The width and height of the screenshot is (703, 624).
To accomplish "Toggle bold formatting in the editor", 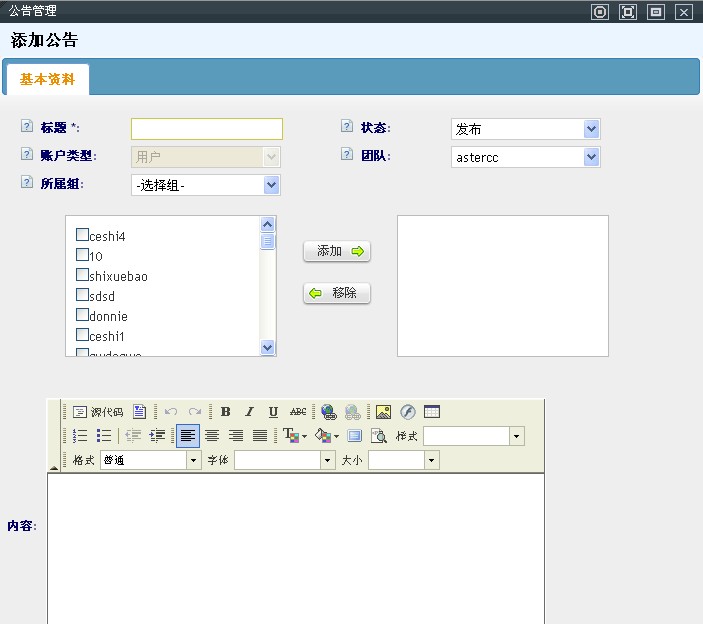I will [x=226, y=412].
